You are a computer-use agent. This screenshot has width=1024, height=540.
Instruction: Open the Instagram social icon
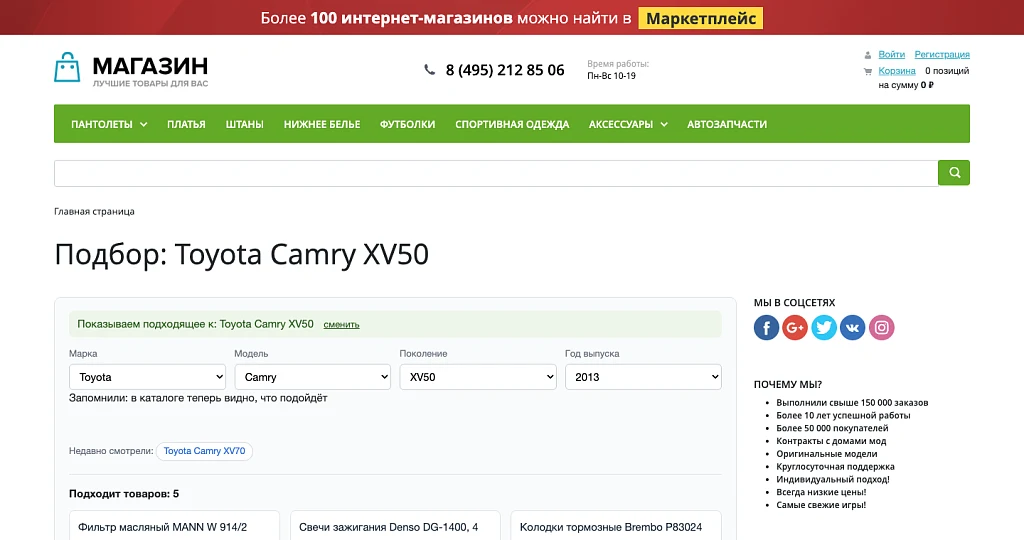[x=882, y=327]
